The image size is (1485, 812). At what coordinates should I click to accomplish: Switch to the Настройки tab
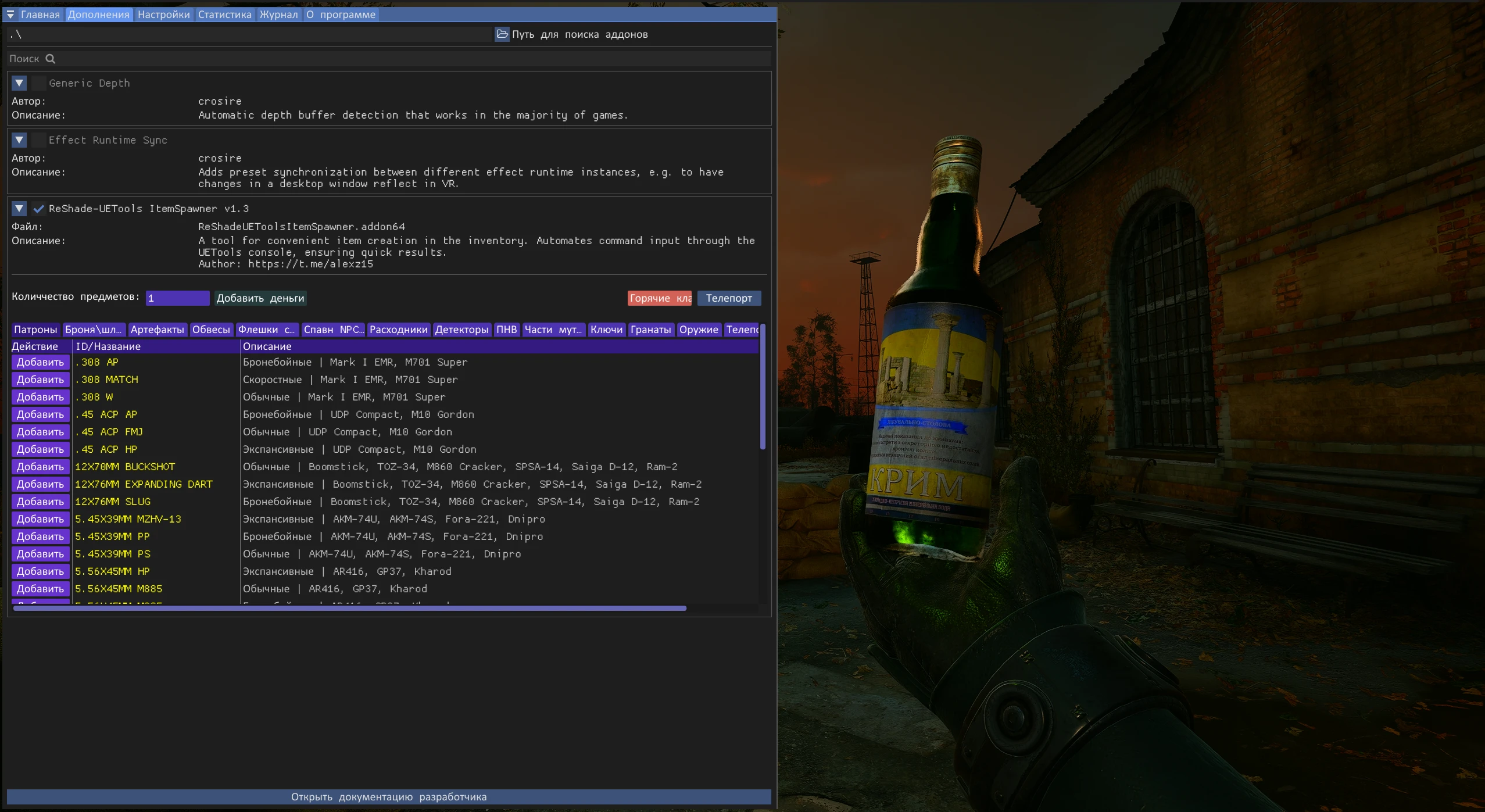tap(163, 15)
